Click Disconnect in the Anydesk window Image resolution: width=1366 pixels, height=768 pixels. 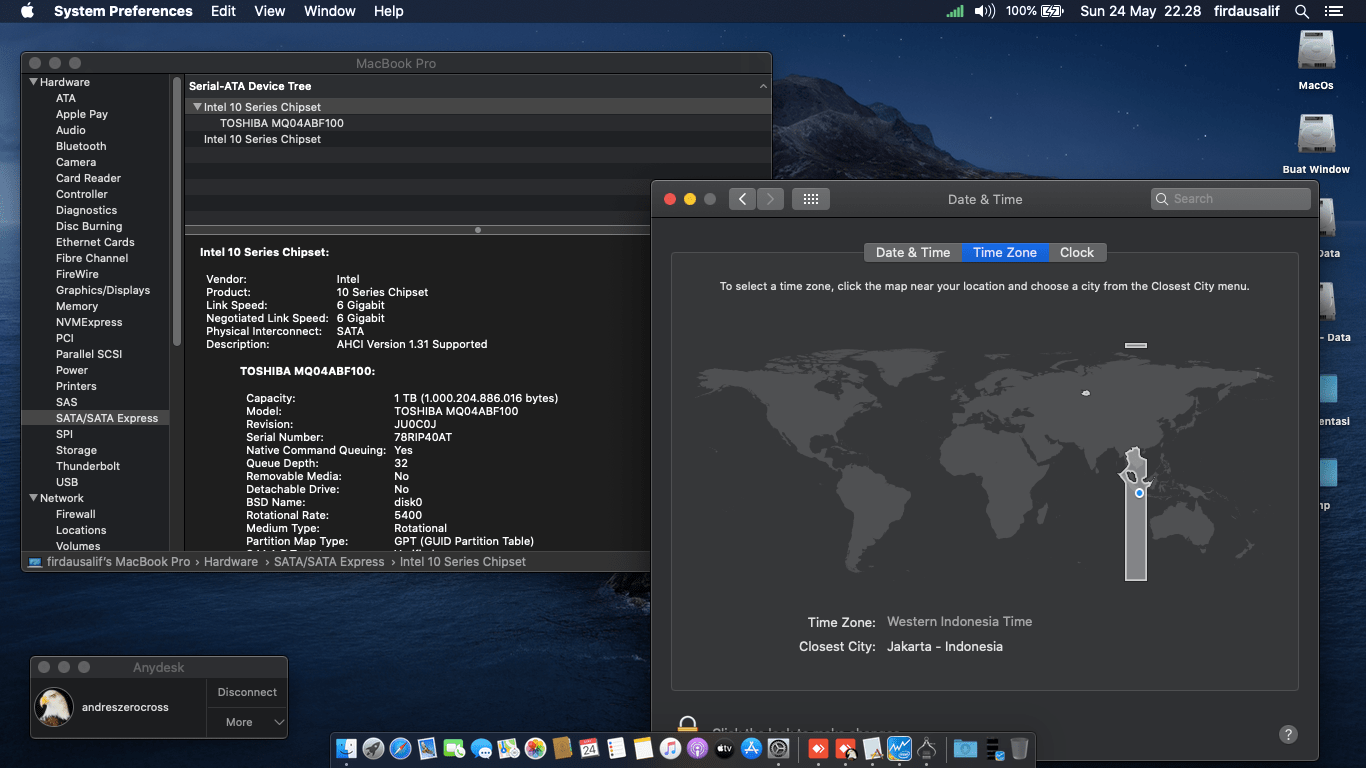click(x=246, y=691)
